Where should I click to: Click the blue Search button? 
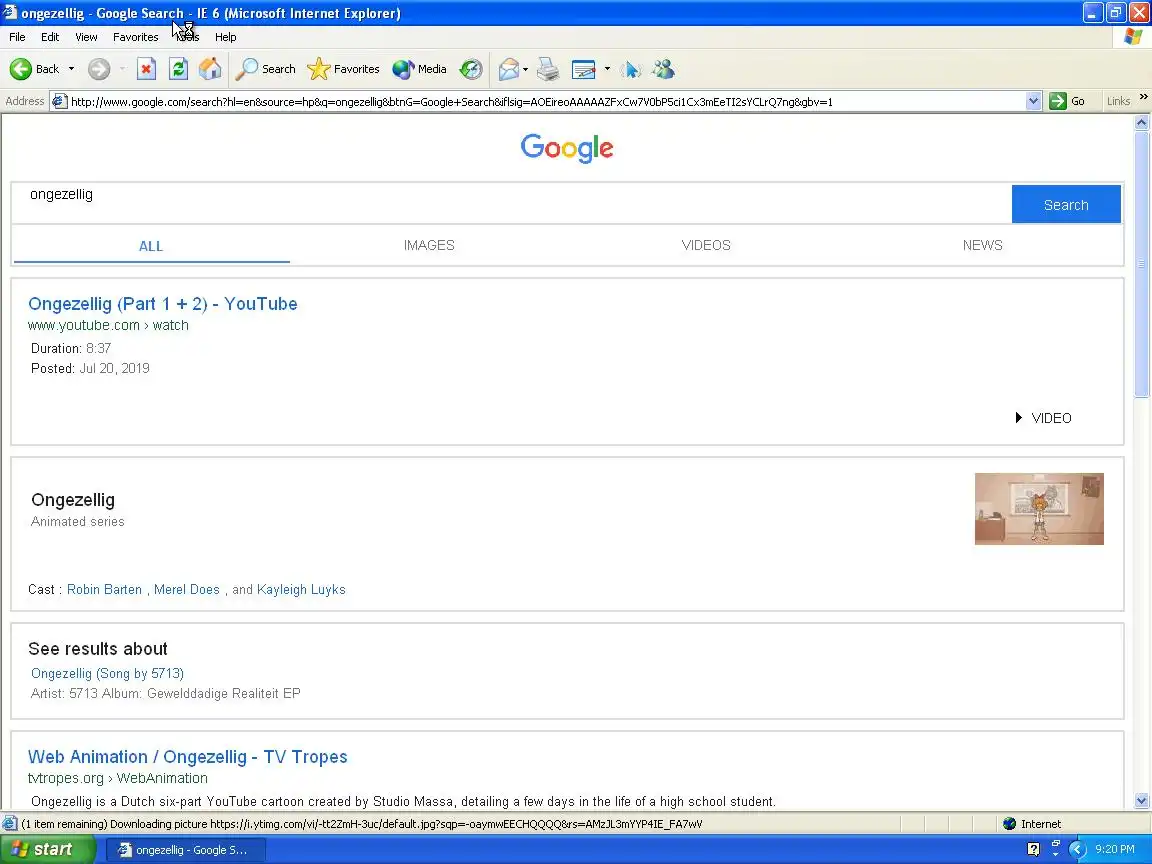1066,204
